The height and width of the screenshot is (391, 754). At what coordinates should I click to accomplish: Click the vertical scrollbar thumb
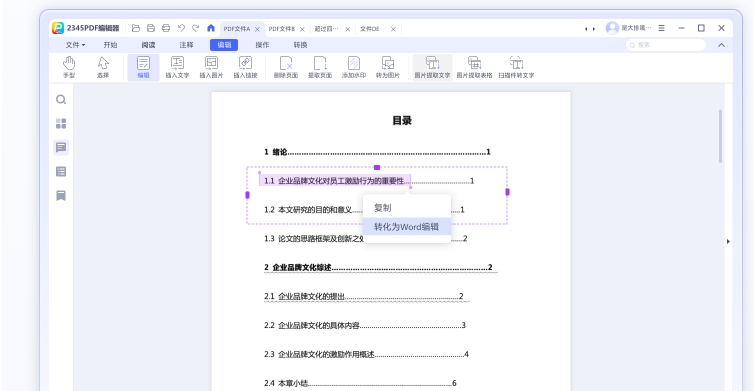[720, 137]
